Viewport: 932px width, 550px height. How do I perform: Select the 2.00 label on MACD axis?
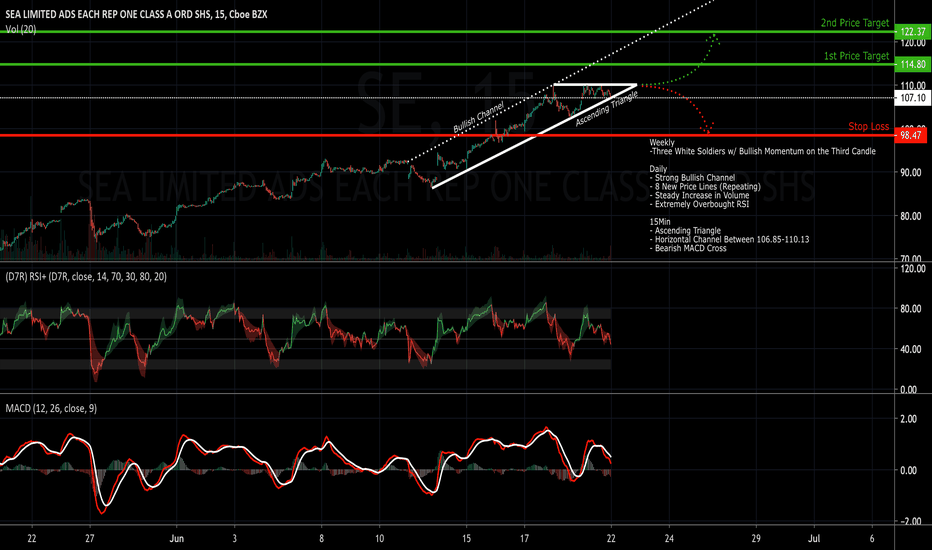pos(908,419)
